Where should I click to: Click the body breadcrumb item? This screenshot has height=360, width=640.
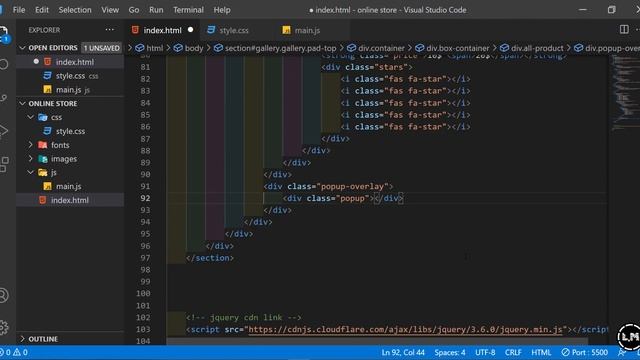194,48
